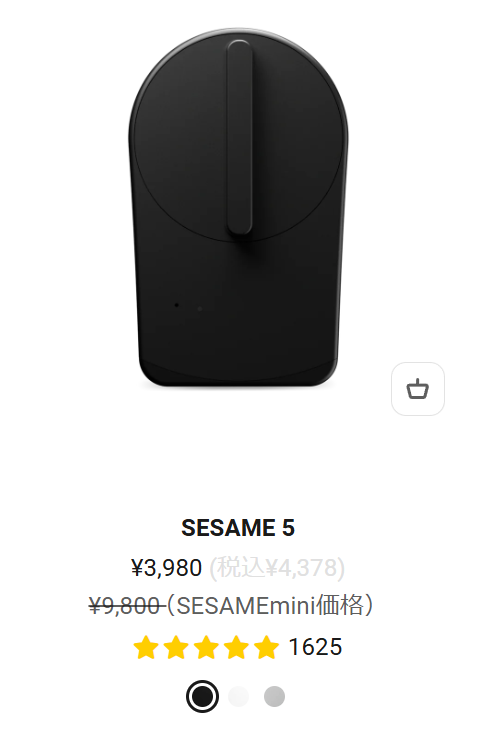Click the fifth yellow rating star
The height and width of the screenshot is (734, 498).
click(x=266, y=647)
